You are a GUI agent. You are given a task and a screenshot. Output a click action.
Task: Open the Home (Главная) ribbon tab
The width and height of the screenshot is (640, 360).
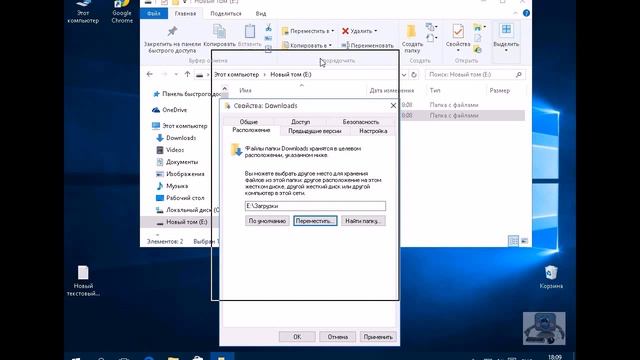(x=185, y=13)
